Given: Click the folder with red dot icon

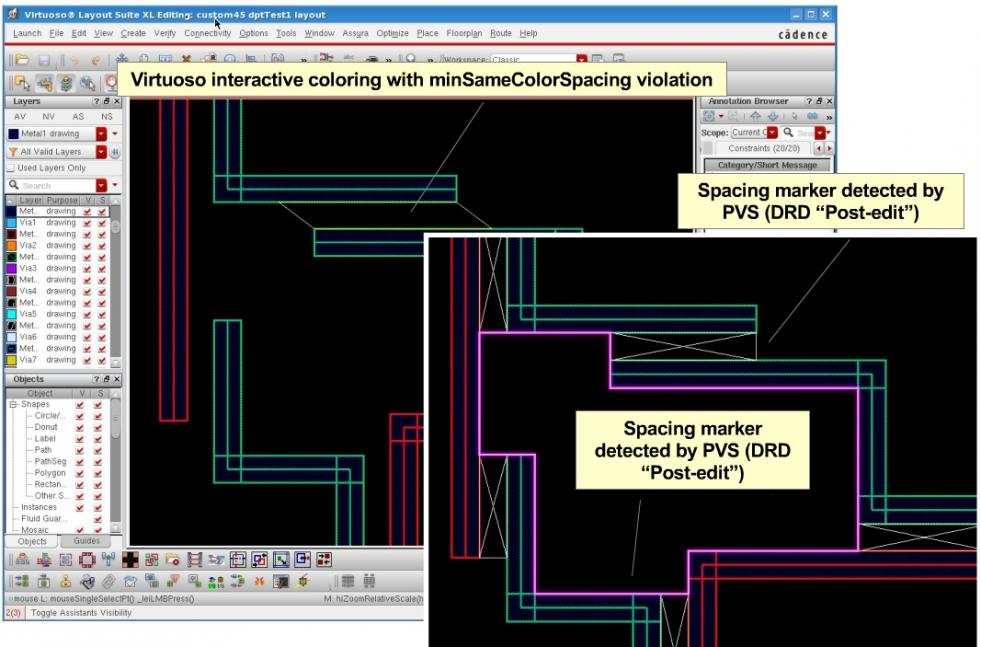Looking at the screenshot, I should 173,559.
